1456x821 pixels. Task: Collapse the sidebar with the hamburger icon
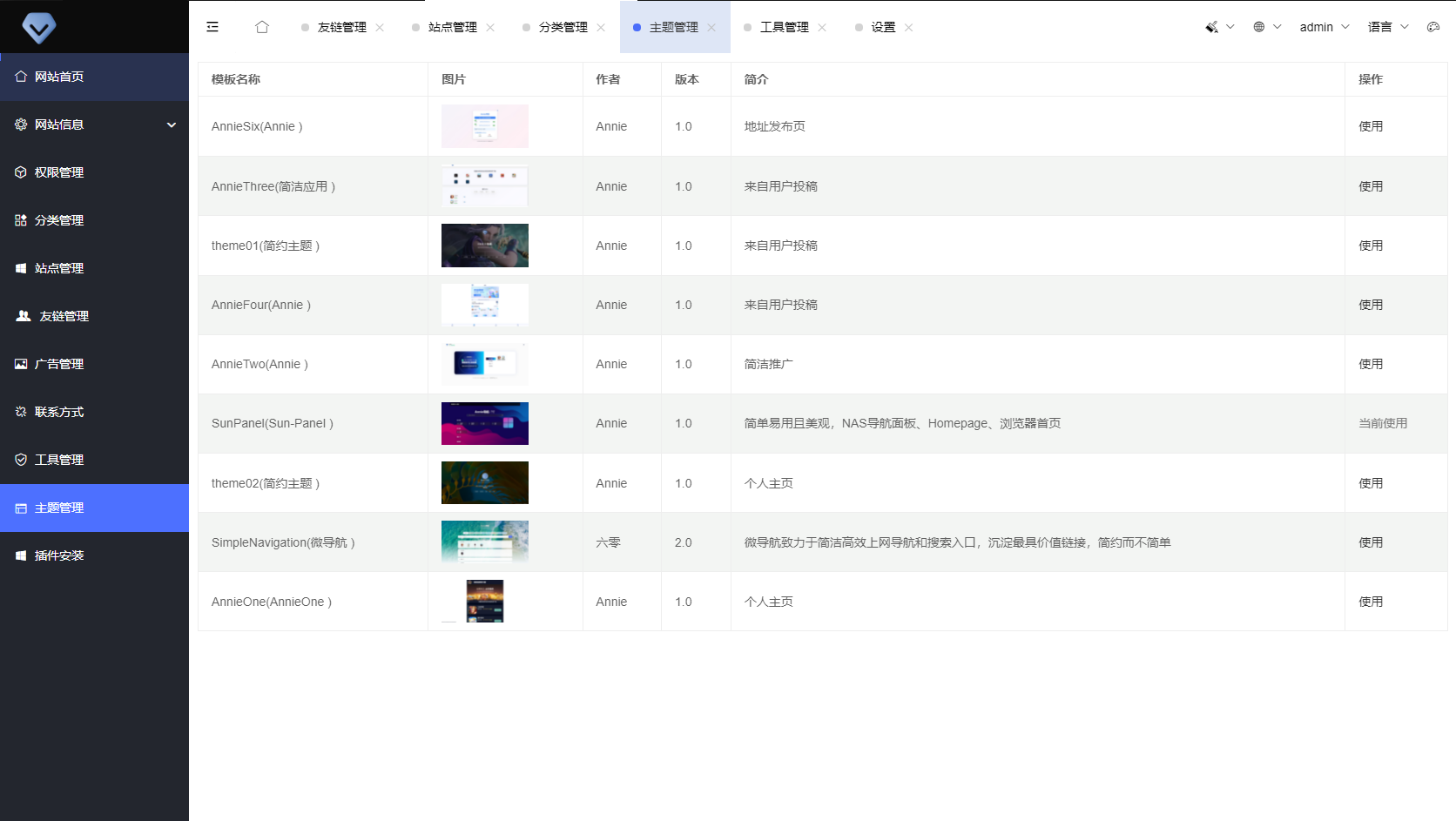(212, 27)
